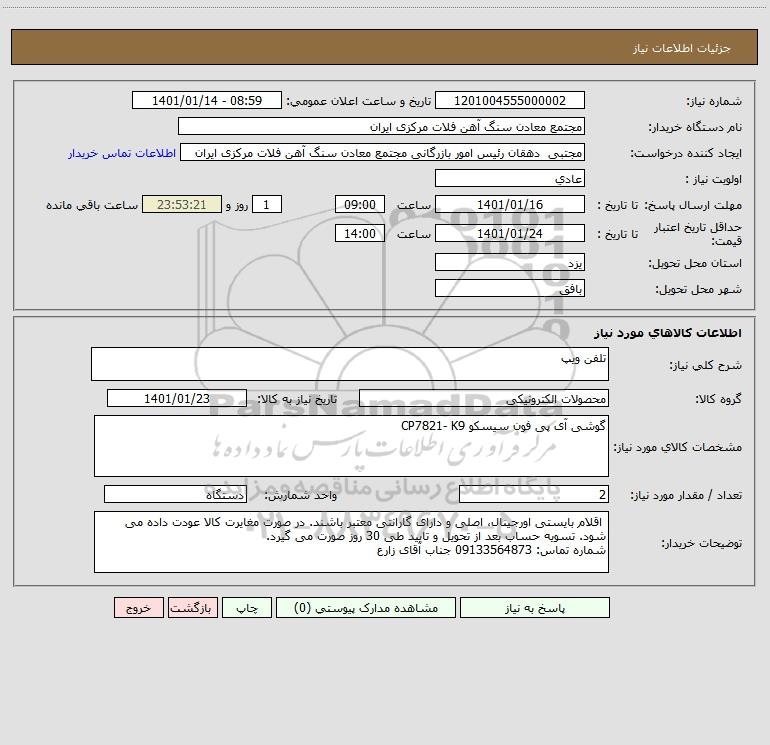Click the buyer notes text area
770x745 pixels.
351,542
